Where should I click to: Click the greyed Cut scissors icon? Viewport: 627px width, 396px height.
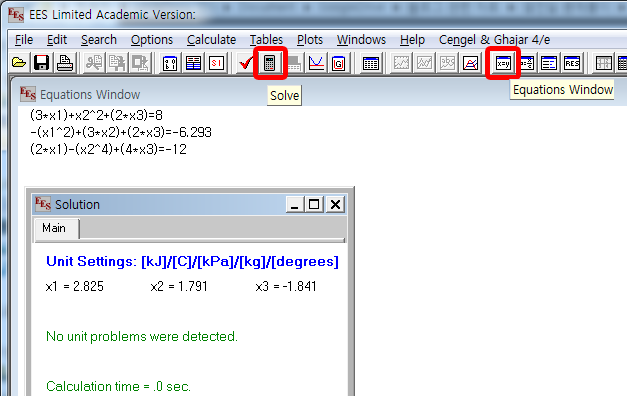click(94, 63)
